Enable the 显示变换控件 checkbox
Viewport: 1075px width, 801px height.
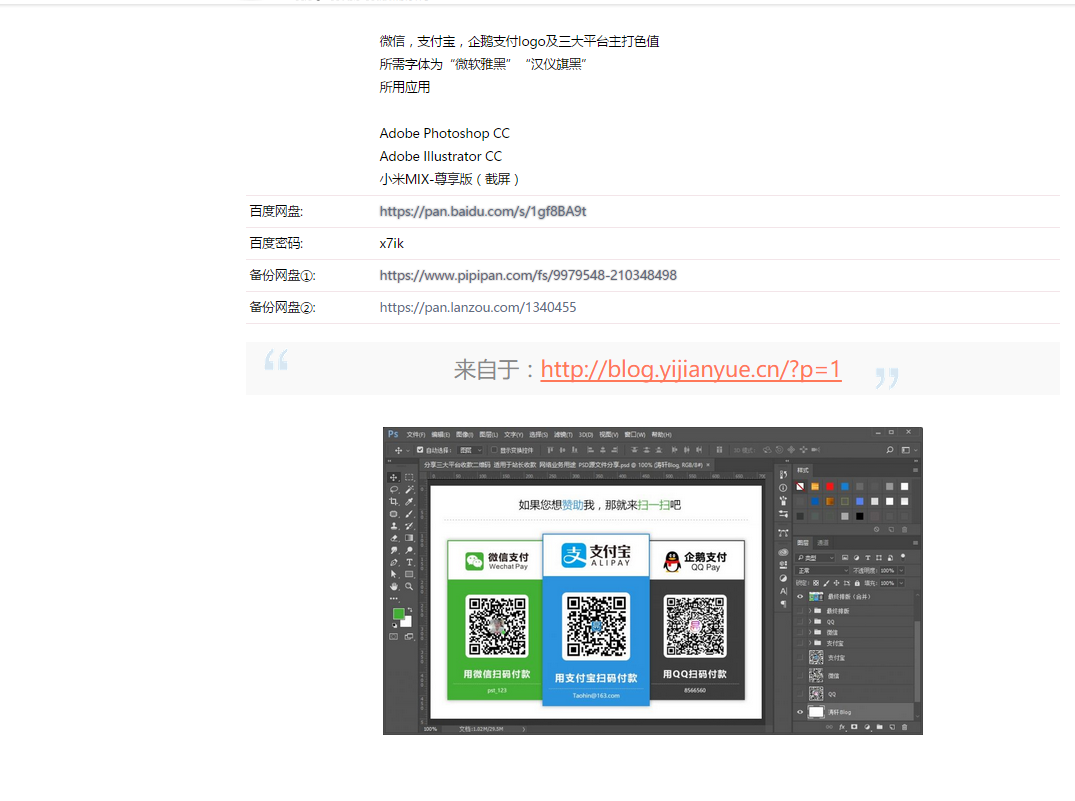(494, 450)
